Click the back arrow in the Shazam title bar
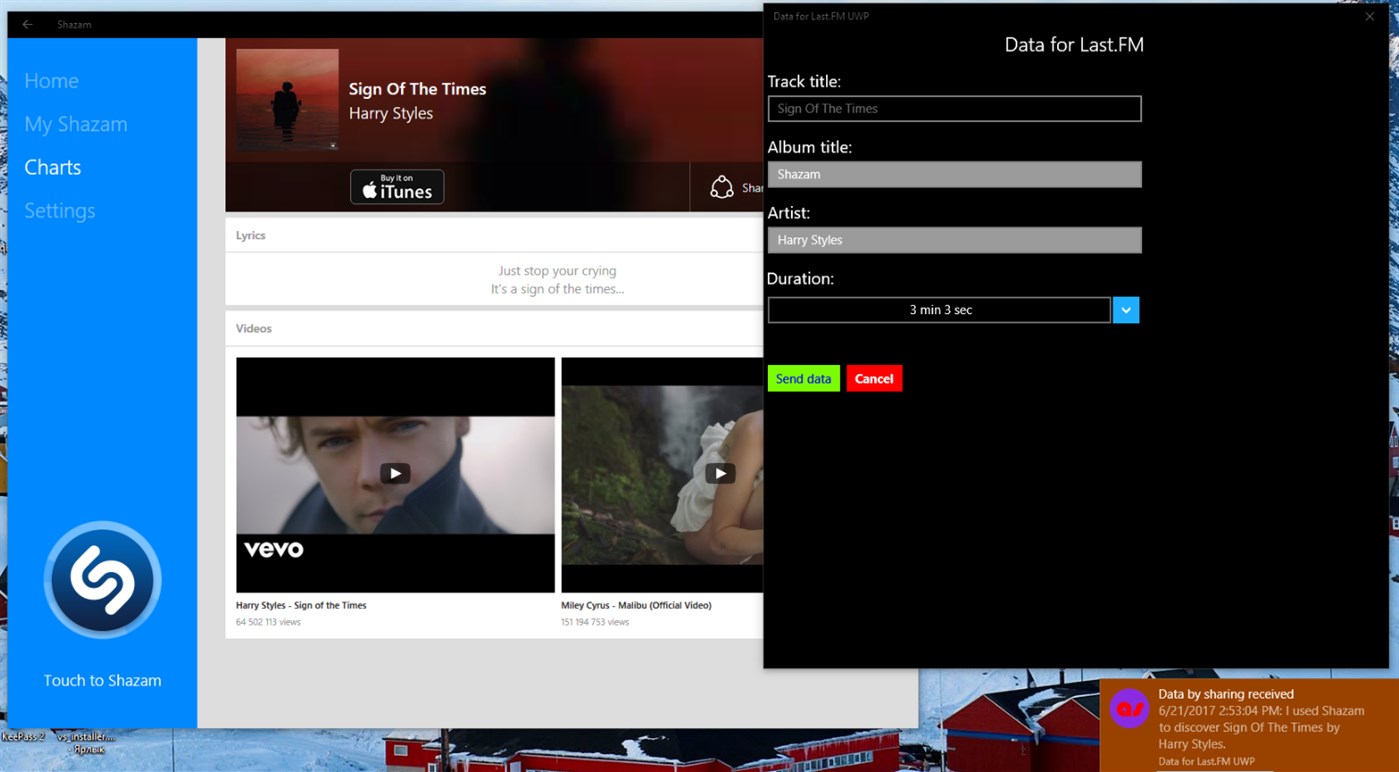This screenshot has width=1399, height=772. tap(26, 24)
